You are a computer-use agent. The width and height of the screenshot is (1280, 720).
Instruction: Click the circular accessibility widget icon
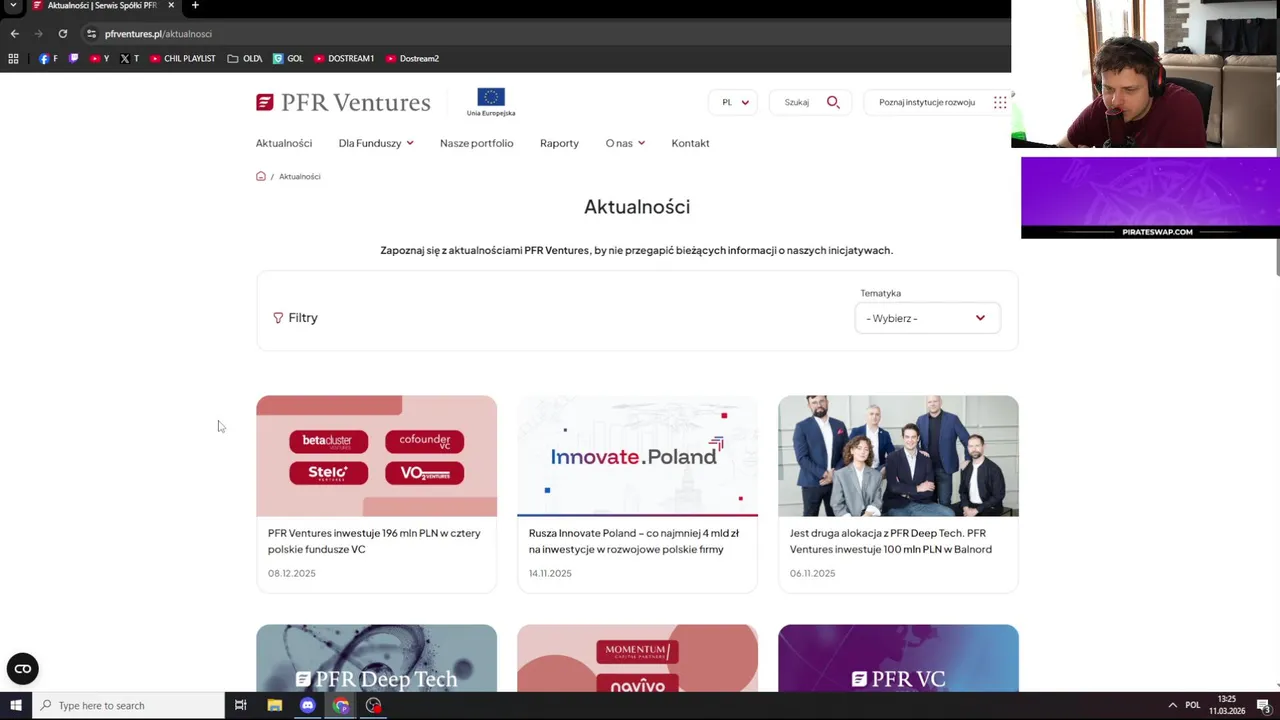click(23, 669)
